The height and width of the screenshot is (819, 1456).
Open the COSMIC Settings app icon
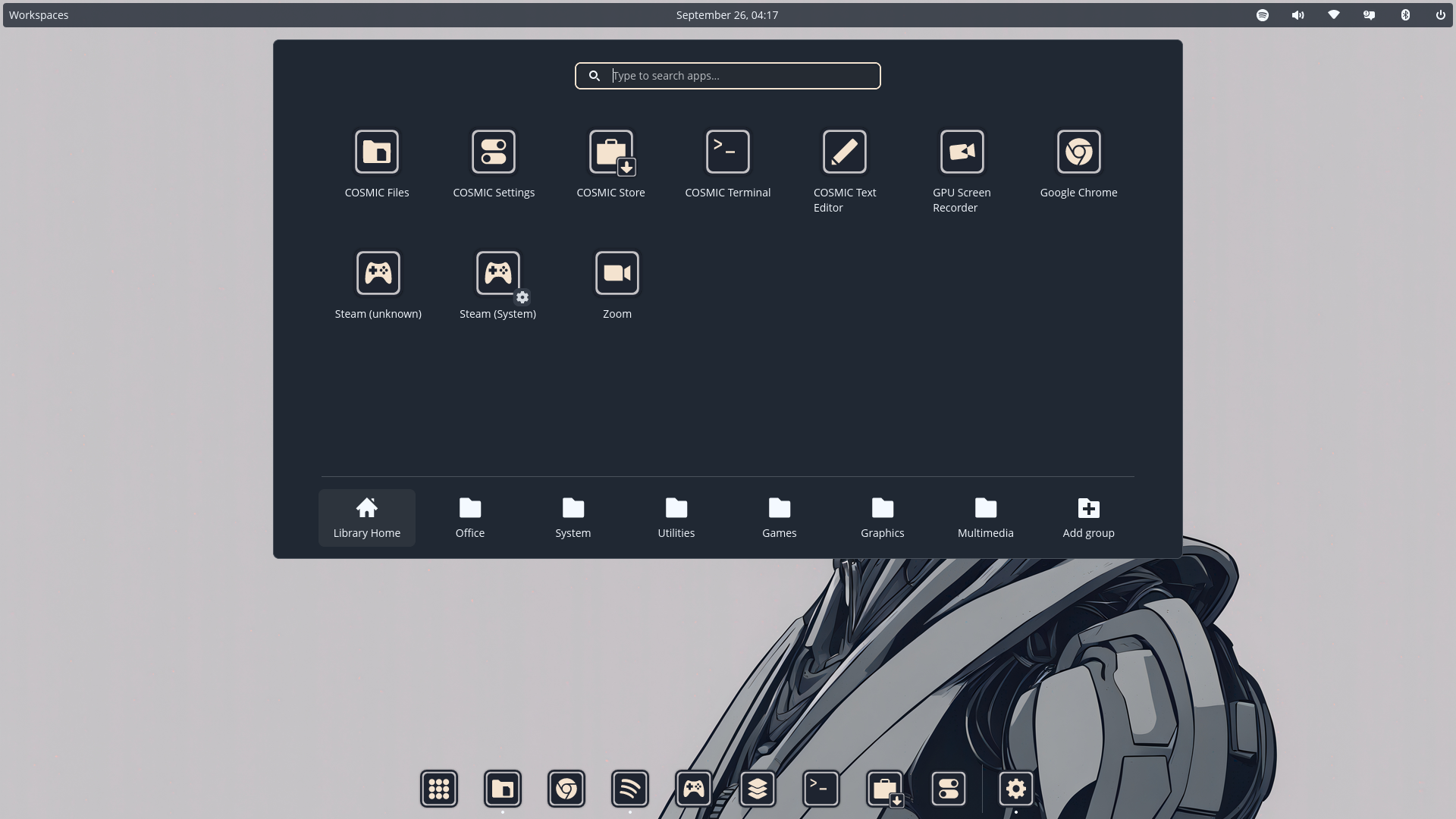tap(494, 152)
